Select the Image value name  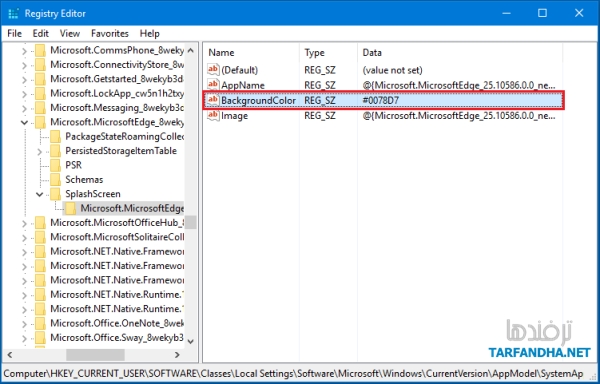(x=234, y=116)
